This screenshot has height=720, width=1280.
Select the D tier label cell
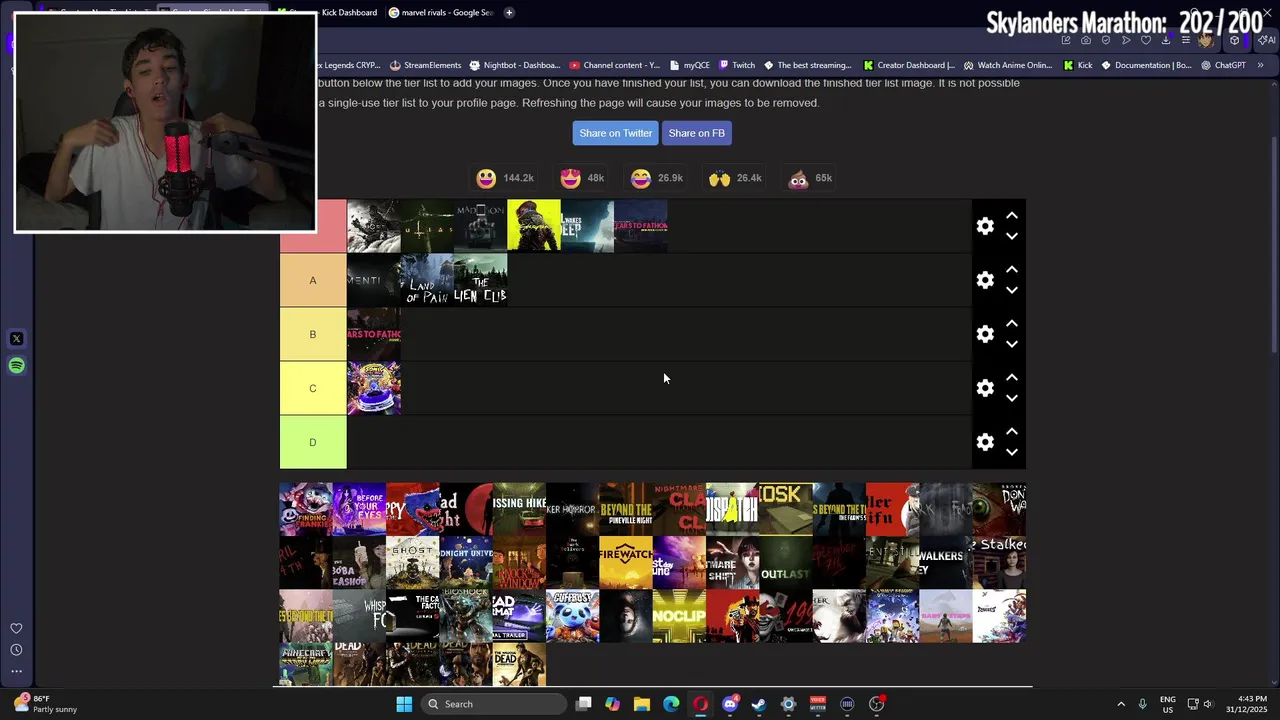coord(313,442)
